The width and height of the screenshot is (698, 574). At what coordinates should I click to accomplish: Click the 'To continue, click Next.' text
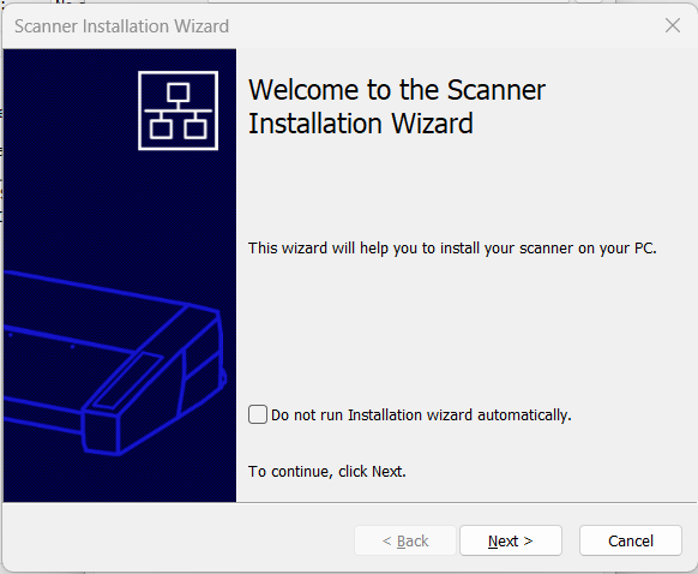[x=327, y=471]
